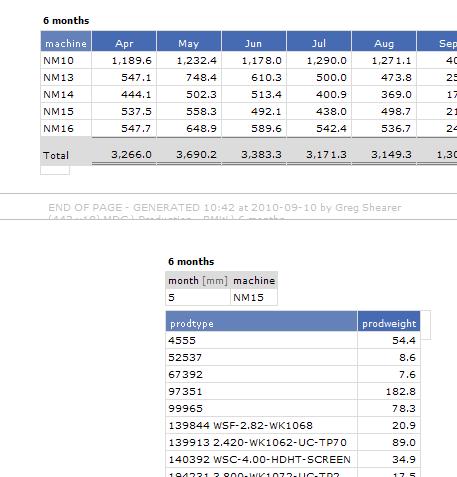Image resolution: width=457 pixels, height=477 pixels.
Task: Select product row 97351
Action: [x=293, y=391]
